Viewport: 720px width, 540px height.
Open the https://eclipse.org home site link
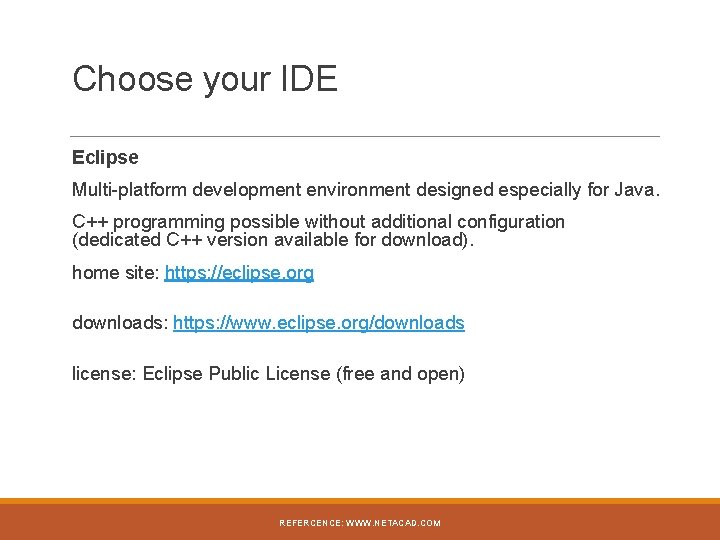[239, 272]
